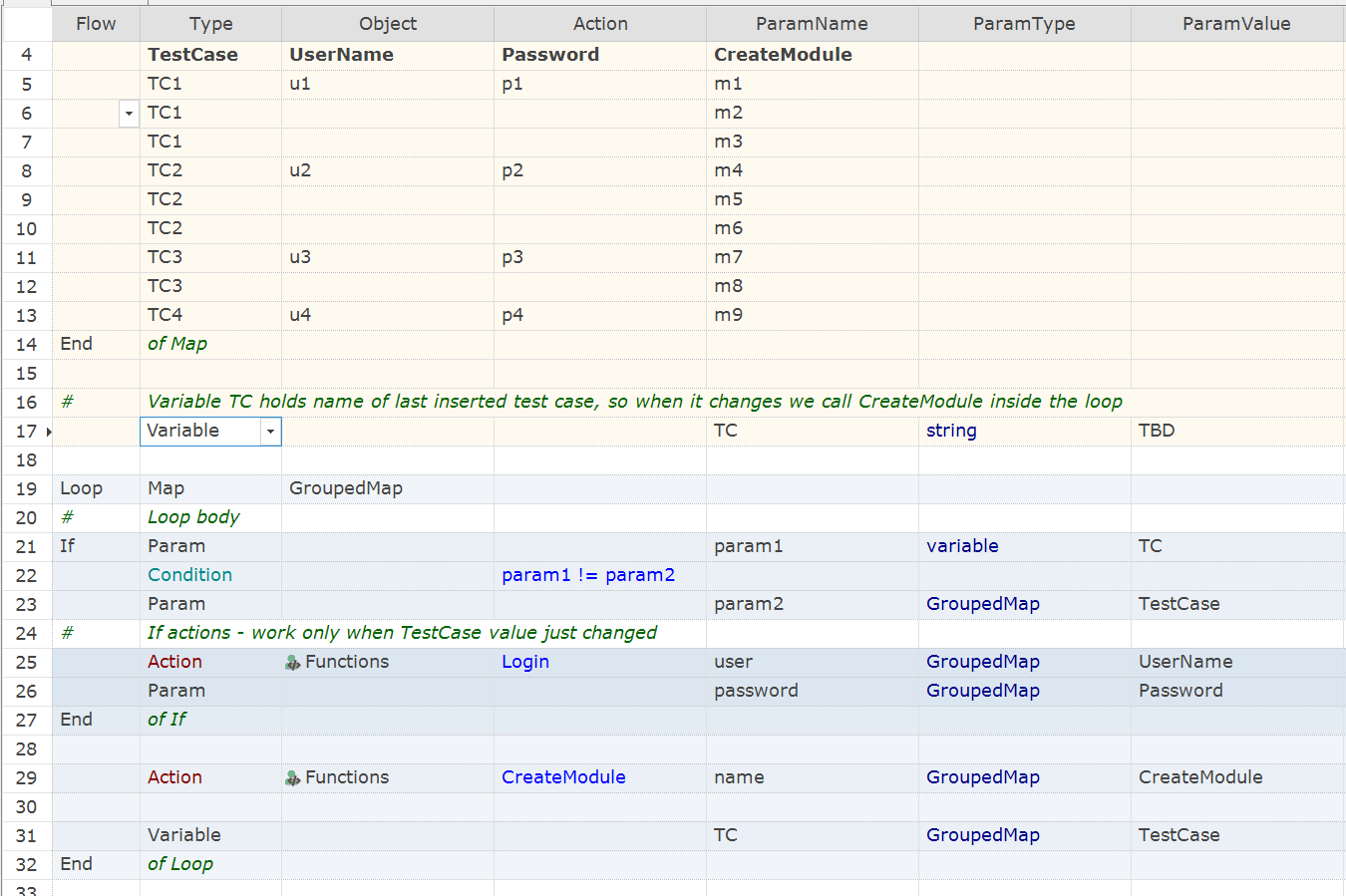Open the dropdown arrow in the Variable type cell
Image resolution: width=1346 pixels, height=896 pixels.
coord(270,432)
